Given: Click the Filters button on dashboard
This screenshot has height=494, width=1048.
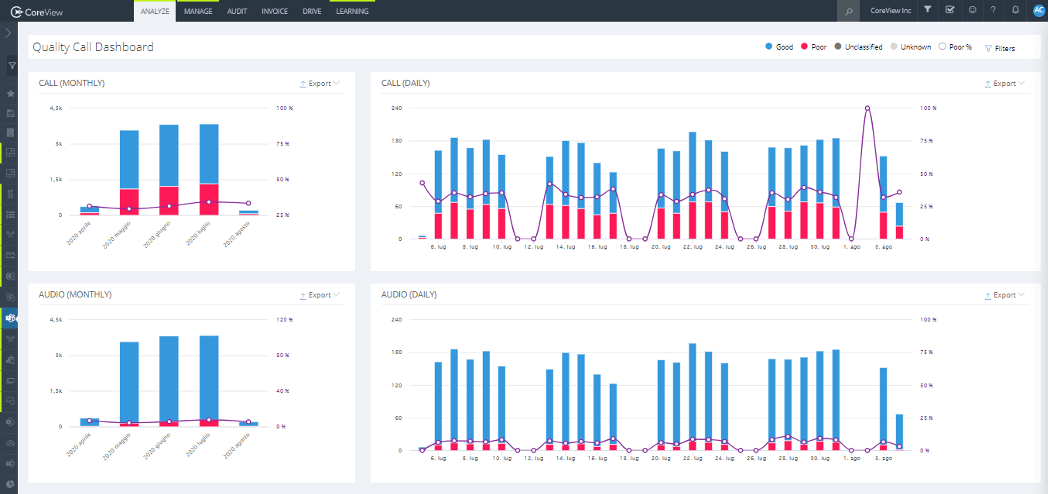Looking at the screenshot, I should coord(999,48).
